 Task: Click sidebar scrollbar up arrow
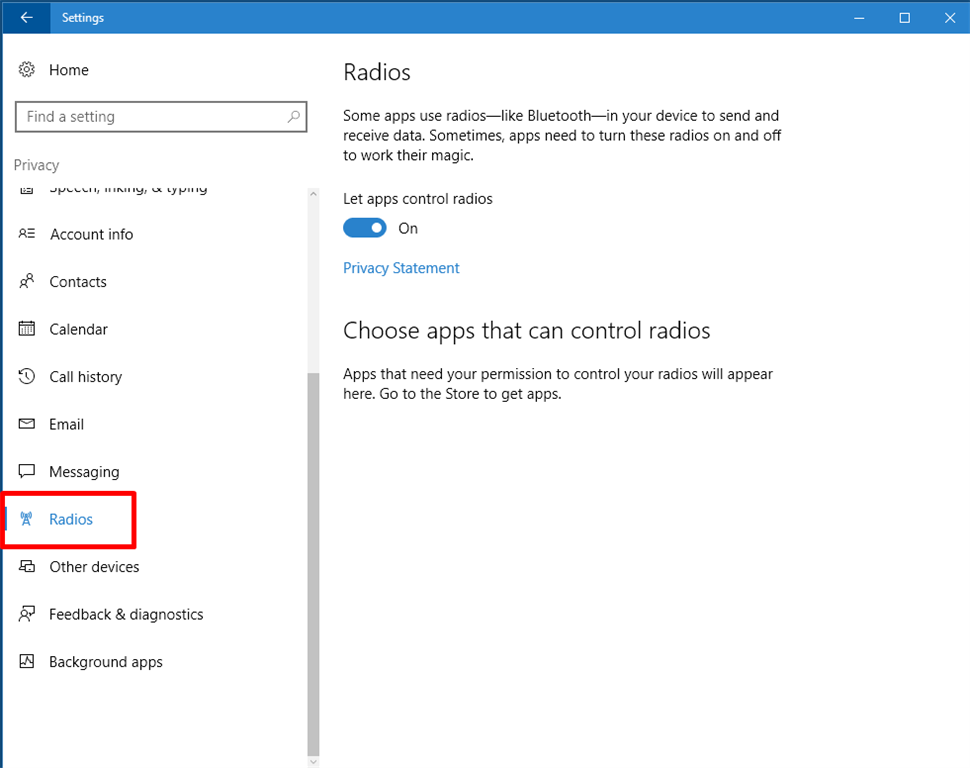(313, 194)
